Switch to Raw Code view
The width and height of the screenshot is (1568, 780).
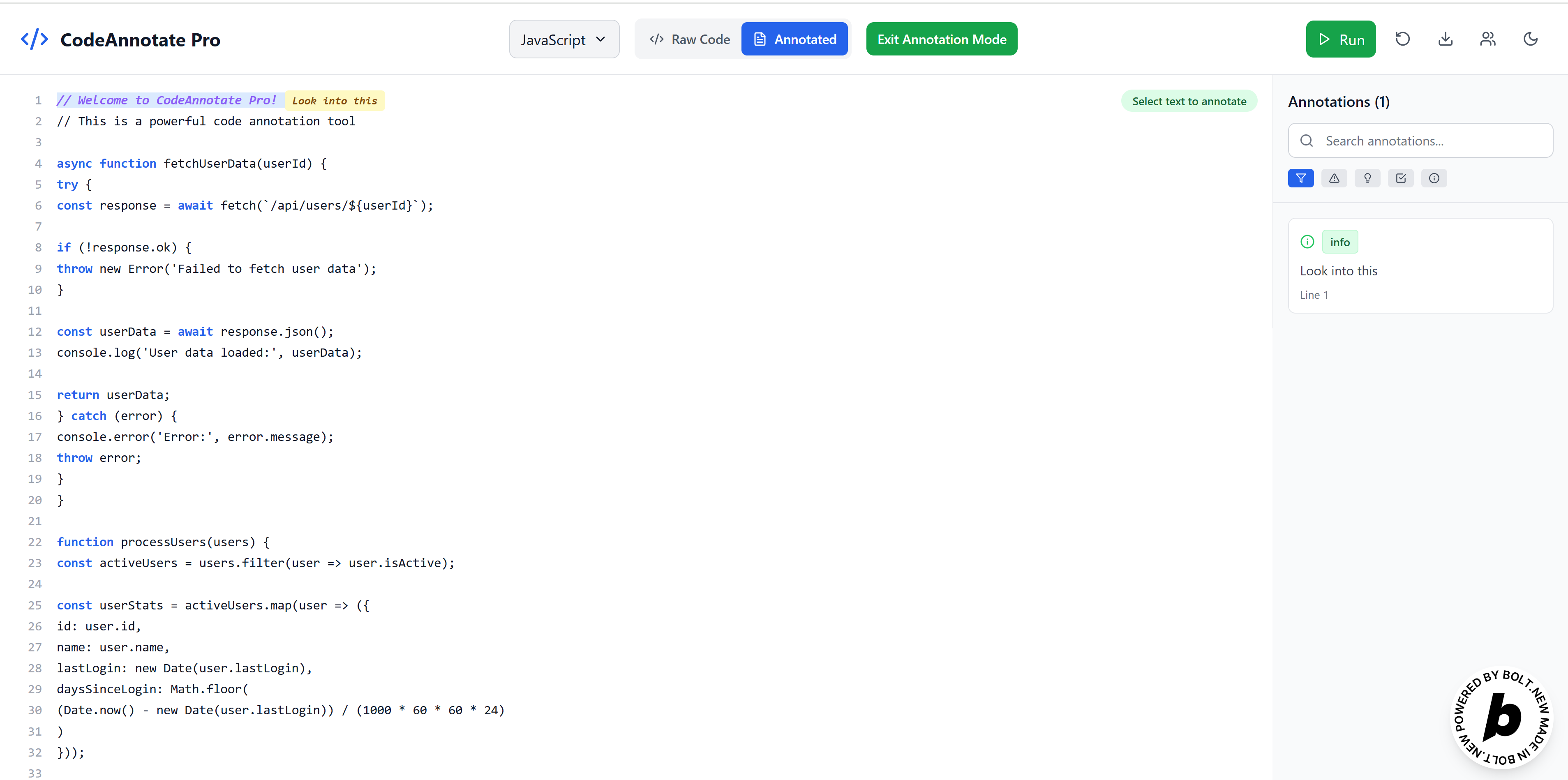pos(690,39)
